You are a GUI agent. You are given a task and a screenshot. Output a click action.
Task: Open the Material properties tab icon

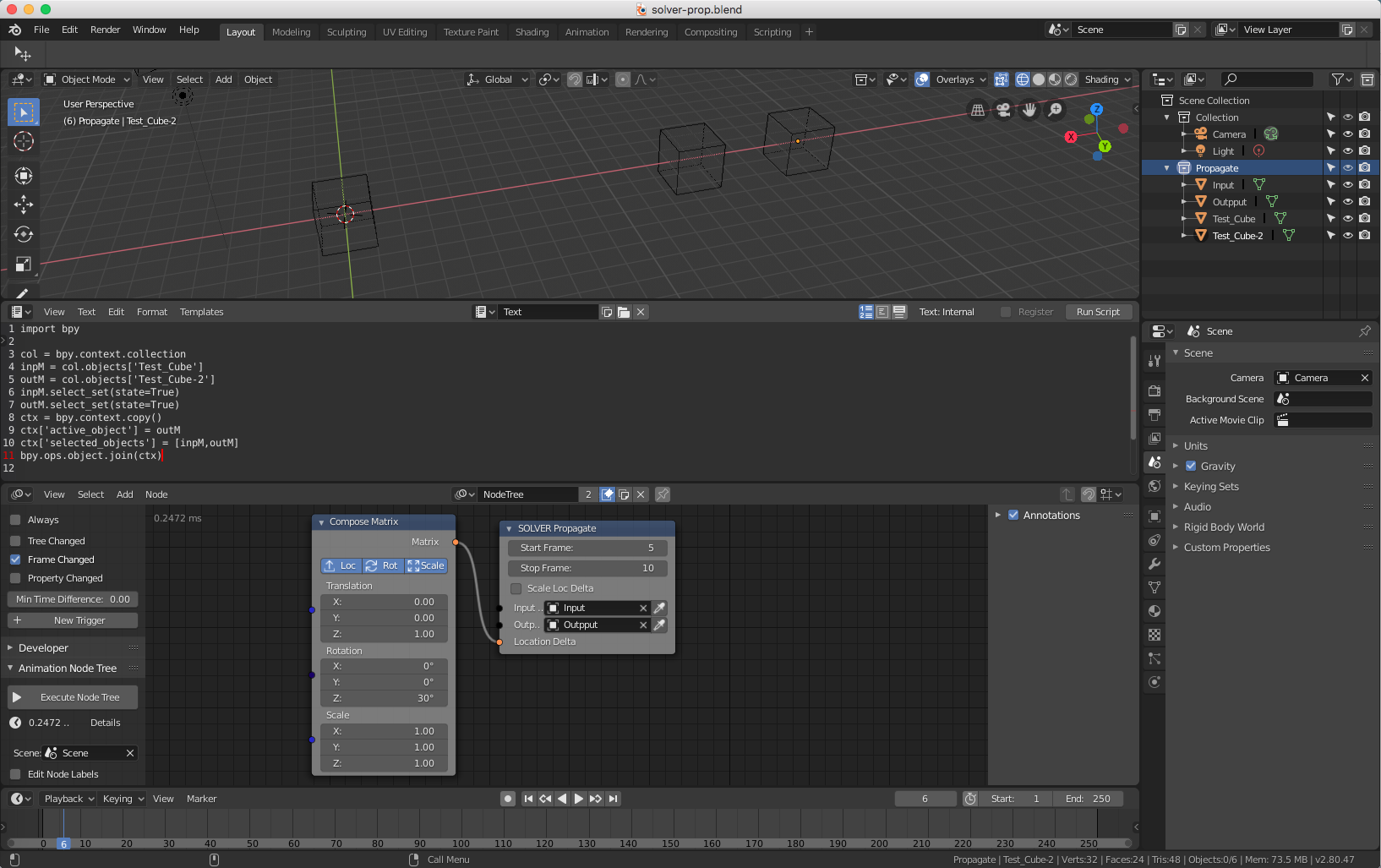click(1154, 611)
